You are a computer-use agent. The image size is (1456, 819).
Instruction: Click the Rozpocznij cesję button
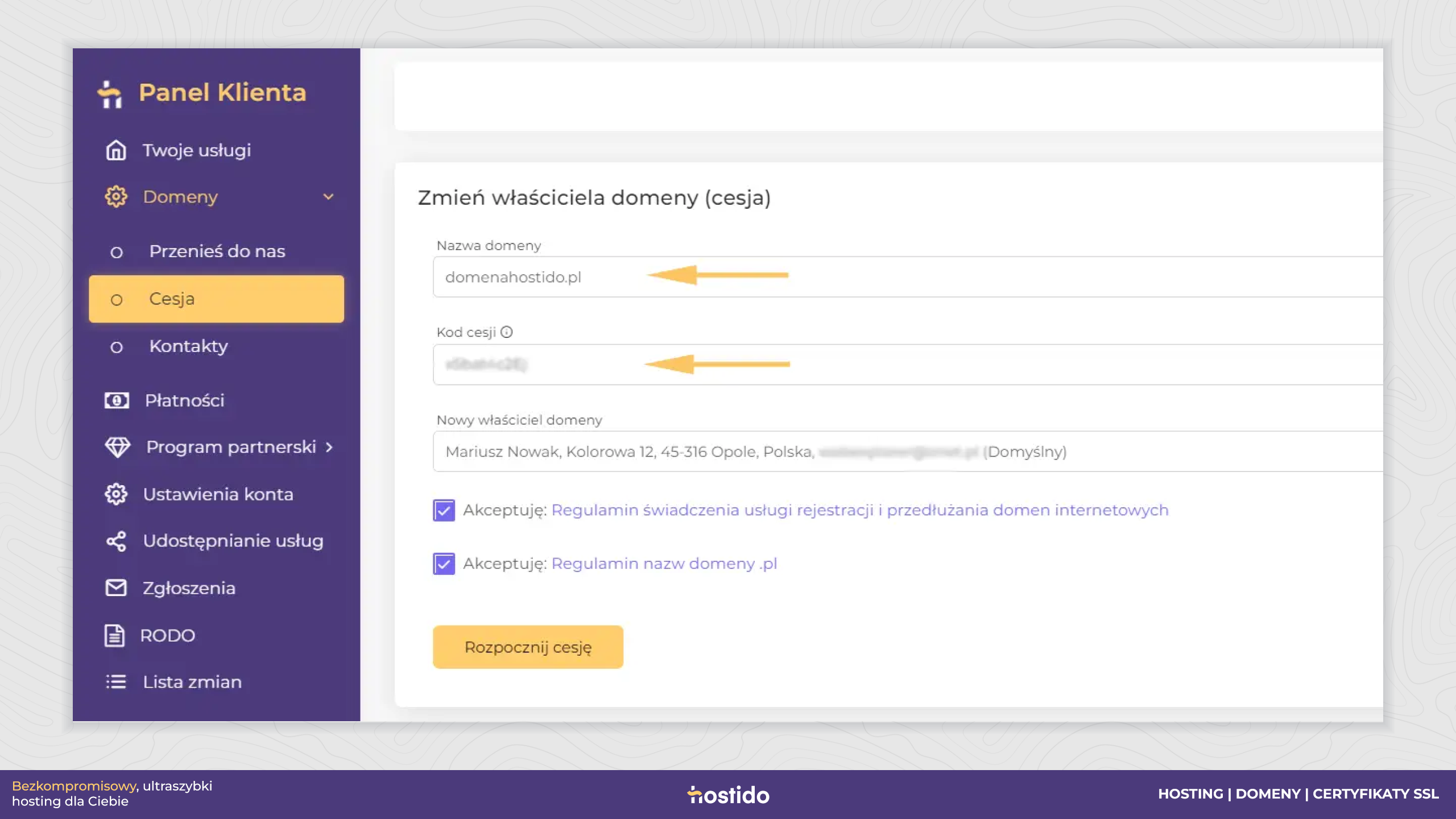[x=528, y=647]
